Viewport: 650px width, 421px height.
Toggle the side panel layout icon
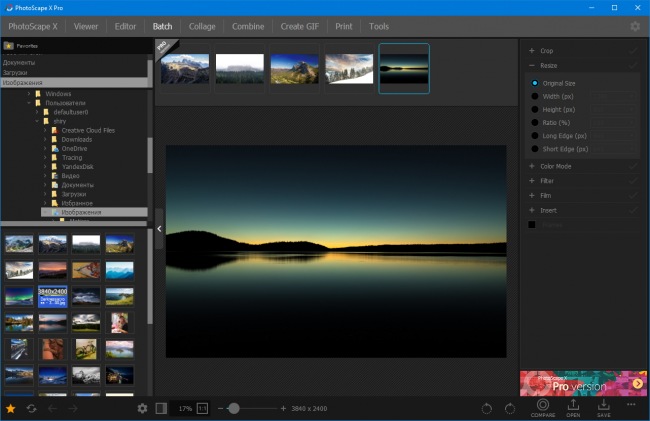tap(161, 409)
